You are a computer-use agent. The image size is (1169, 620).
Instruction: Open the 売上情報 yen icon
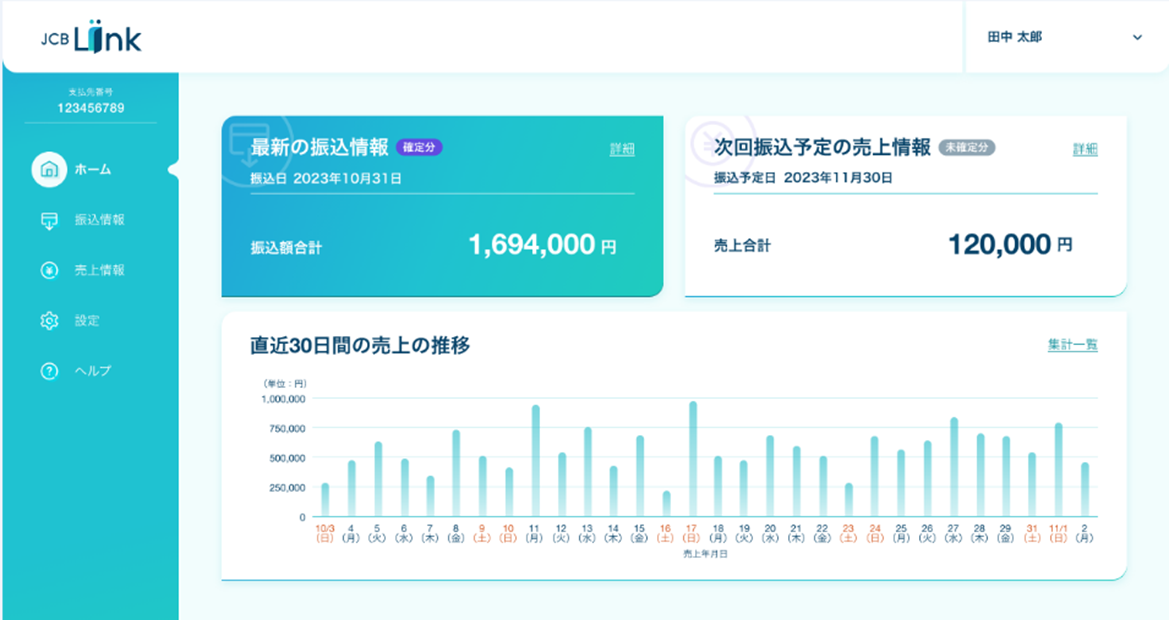click(x=49, y=271)
